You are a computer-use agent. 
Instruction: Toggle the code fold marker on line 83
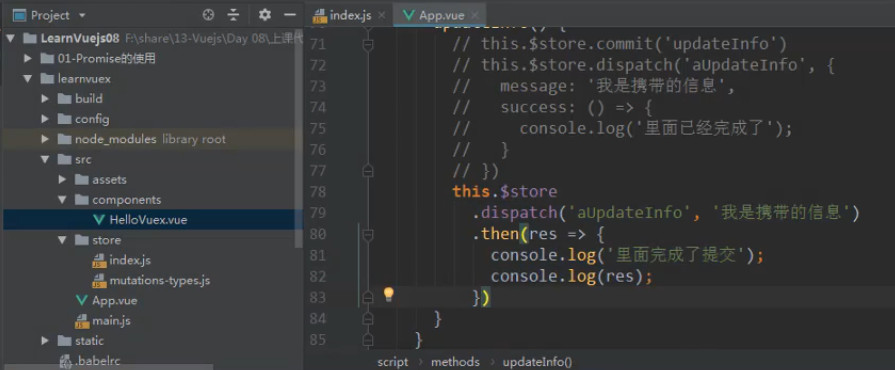[x=368, y=297]
